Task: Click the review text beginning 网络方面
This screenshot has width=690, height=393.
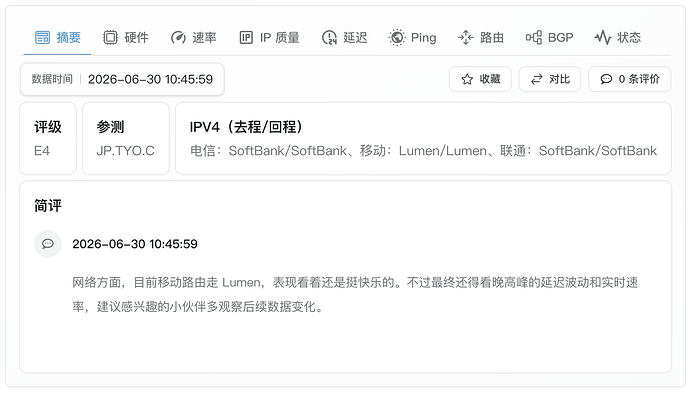Action: (x=355, y=294)
